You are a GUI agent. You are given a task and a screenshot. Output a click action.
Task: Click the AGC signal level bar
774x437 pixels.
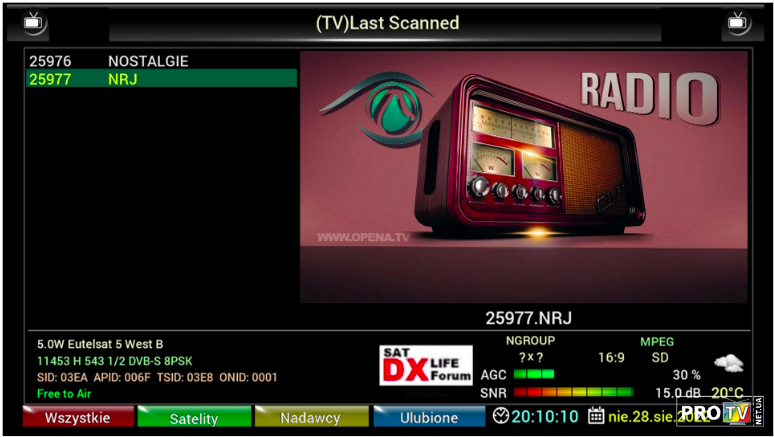(x=533, y=374)
